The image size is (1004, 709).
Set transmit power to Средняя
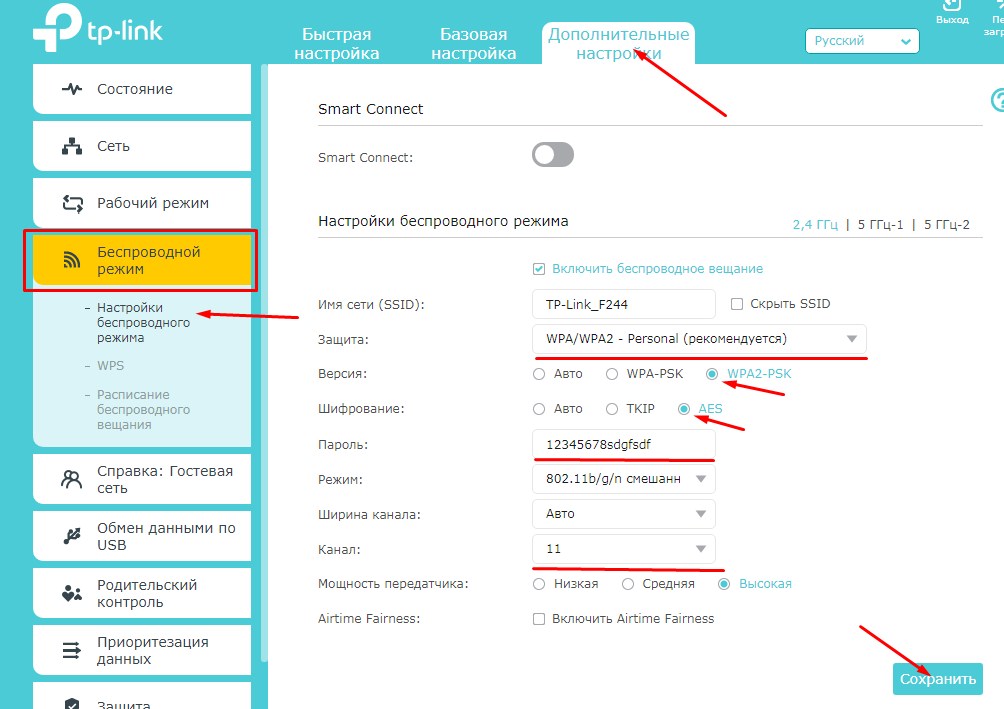coord(628,584)
